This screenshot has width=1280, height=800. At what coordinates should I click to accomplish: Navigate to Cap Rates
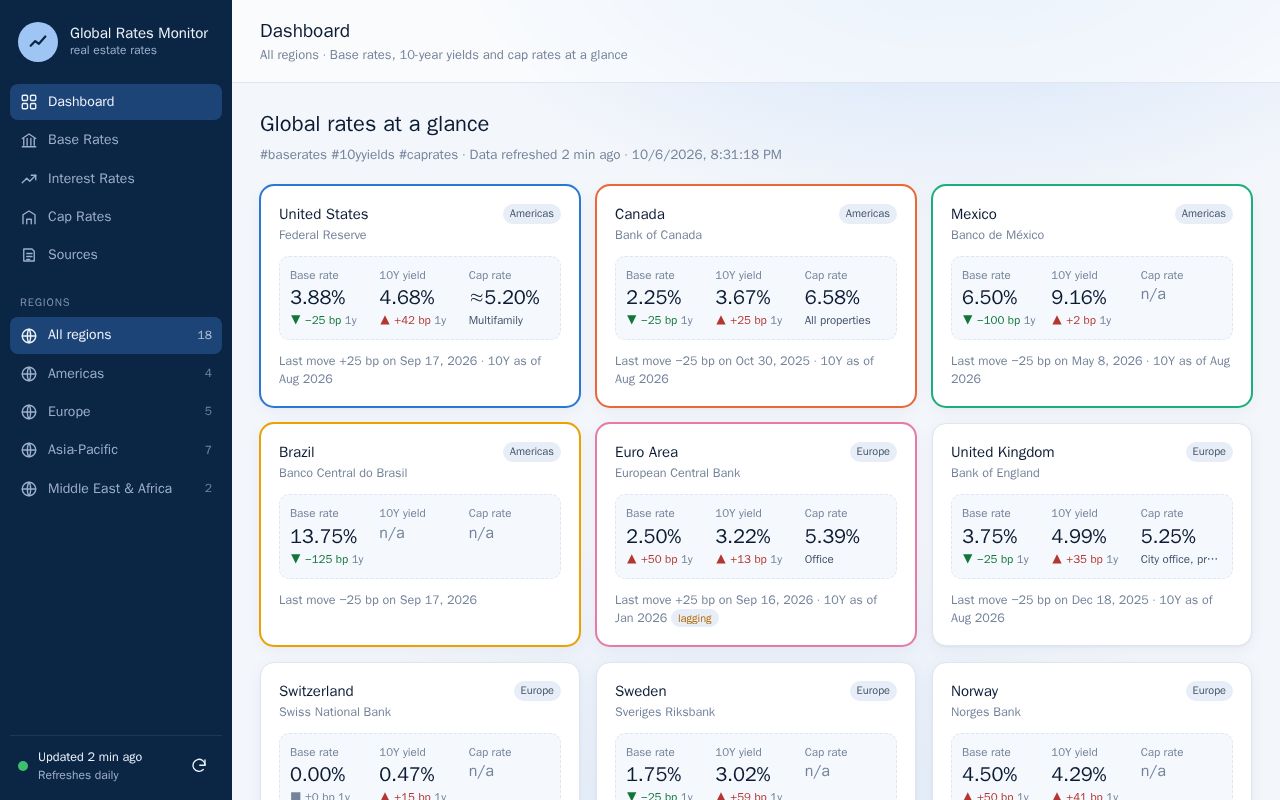(116, 217)
